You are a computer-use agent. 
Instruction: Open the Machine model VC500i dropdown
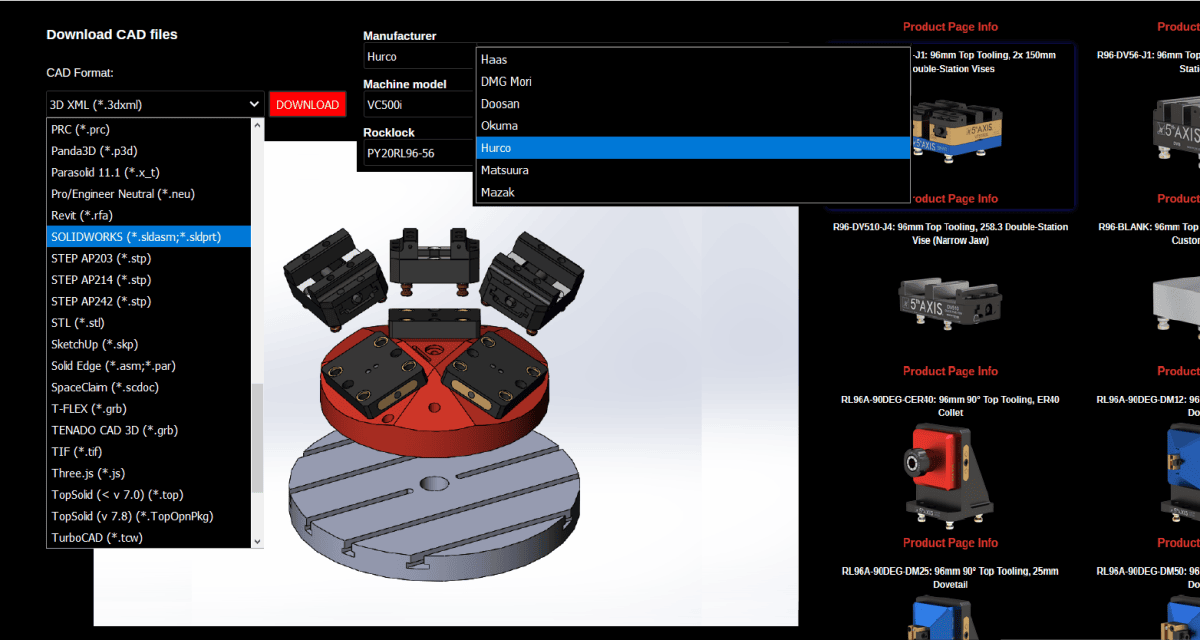click(x=415, y=105)
